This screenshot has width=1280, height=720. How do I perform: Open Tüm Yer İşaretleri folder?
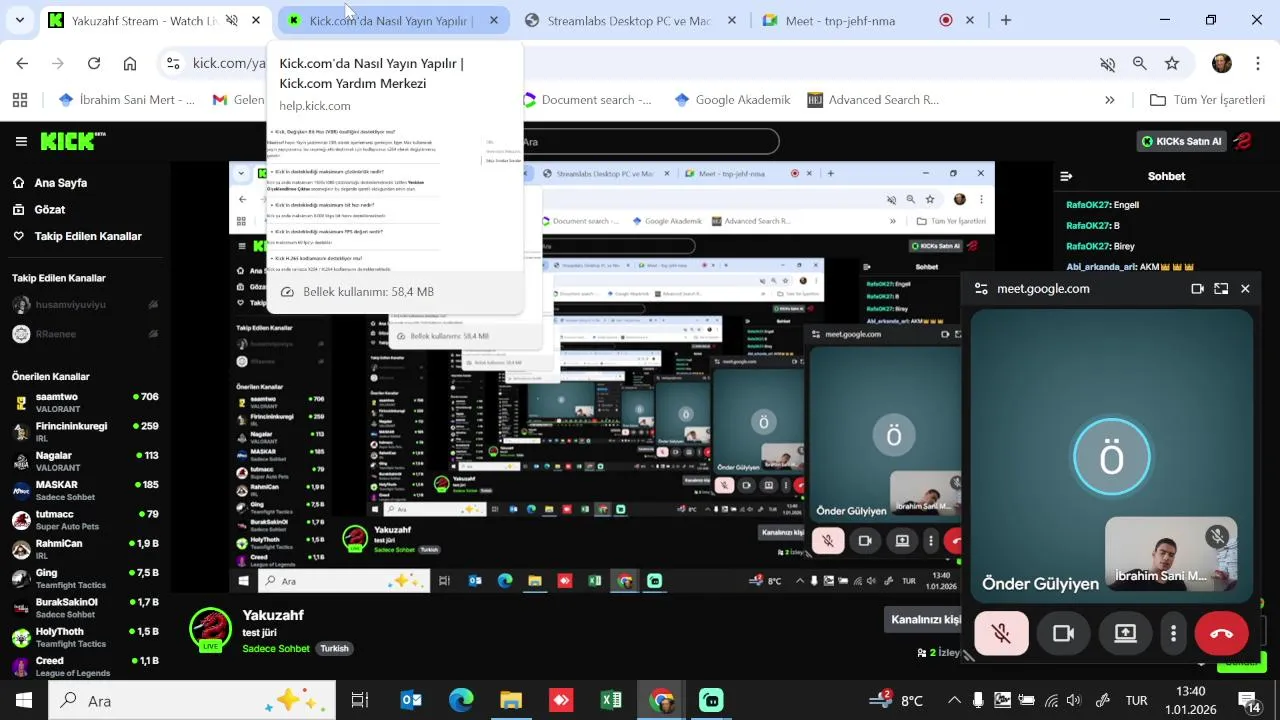1207,100
